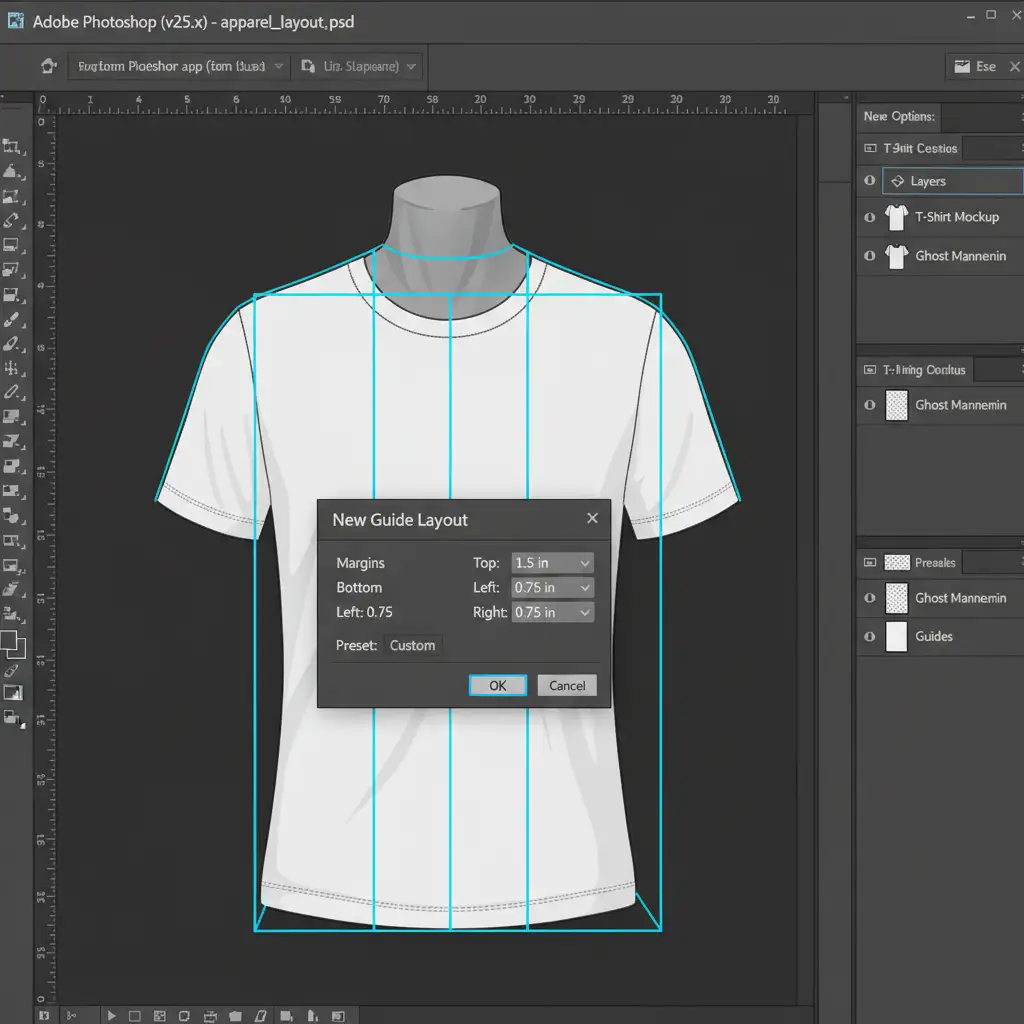Click the folder icon in bottom status bar

(x=235, y=1016)
